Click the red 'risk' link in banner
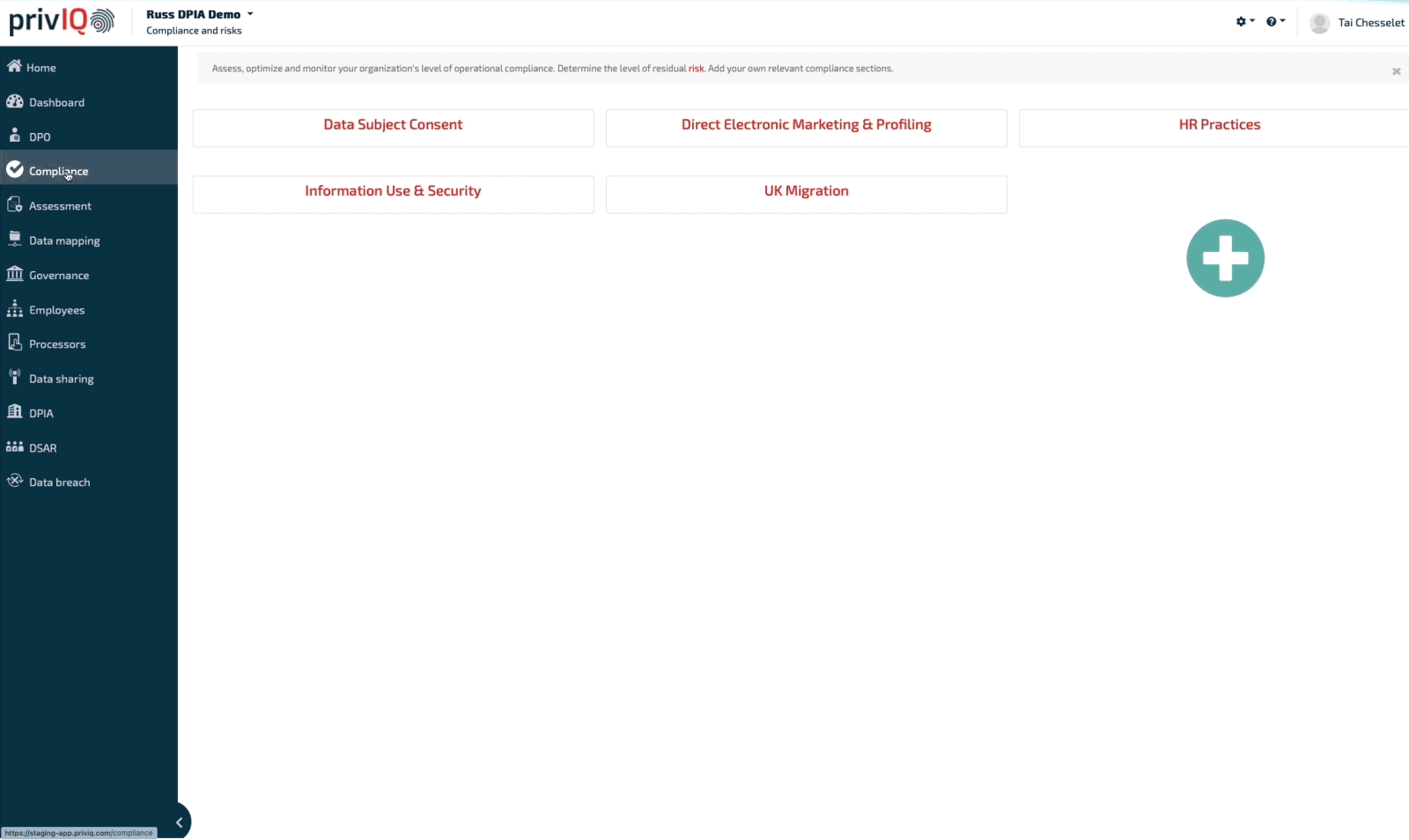 (x=696, y=69)
